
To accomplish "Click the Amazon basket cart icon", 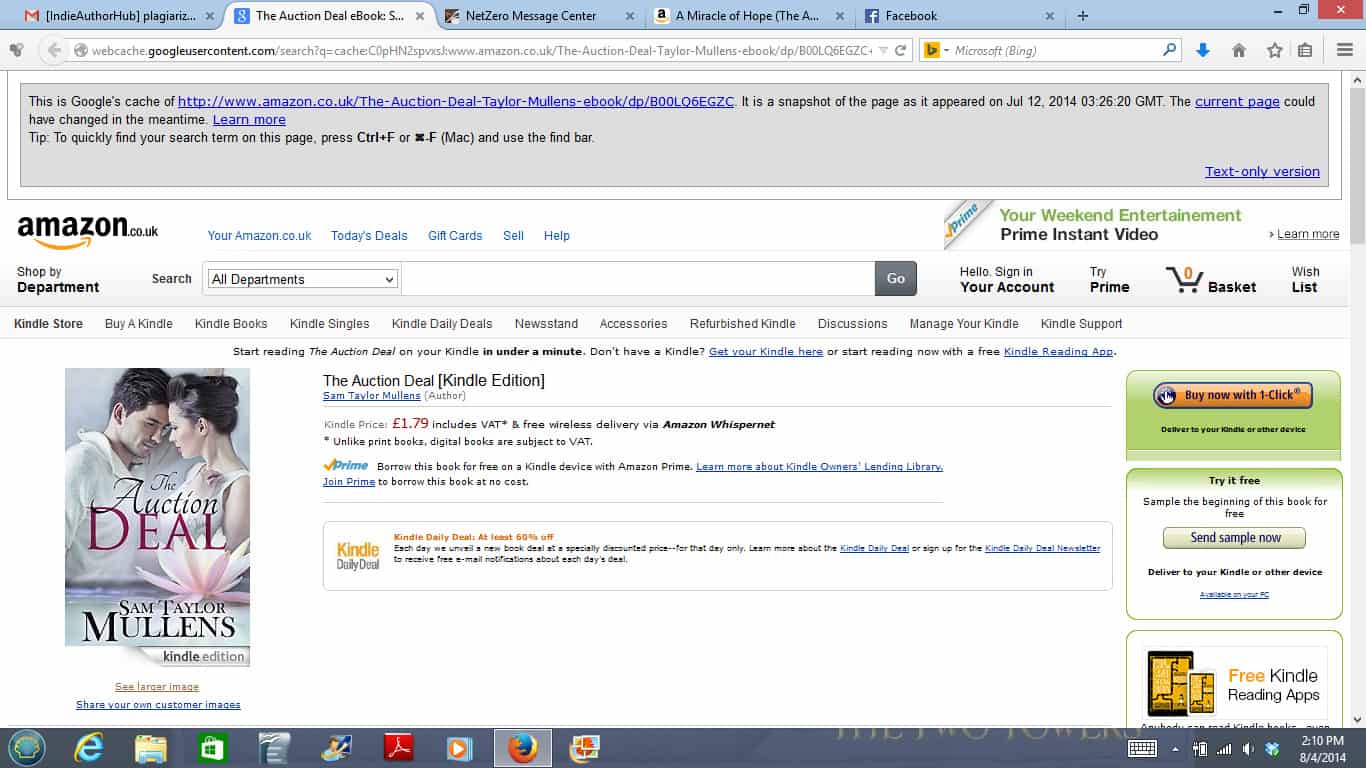I will click(1184, 279).
